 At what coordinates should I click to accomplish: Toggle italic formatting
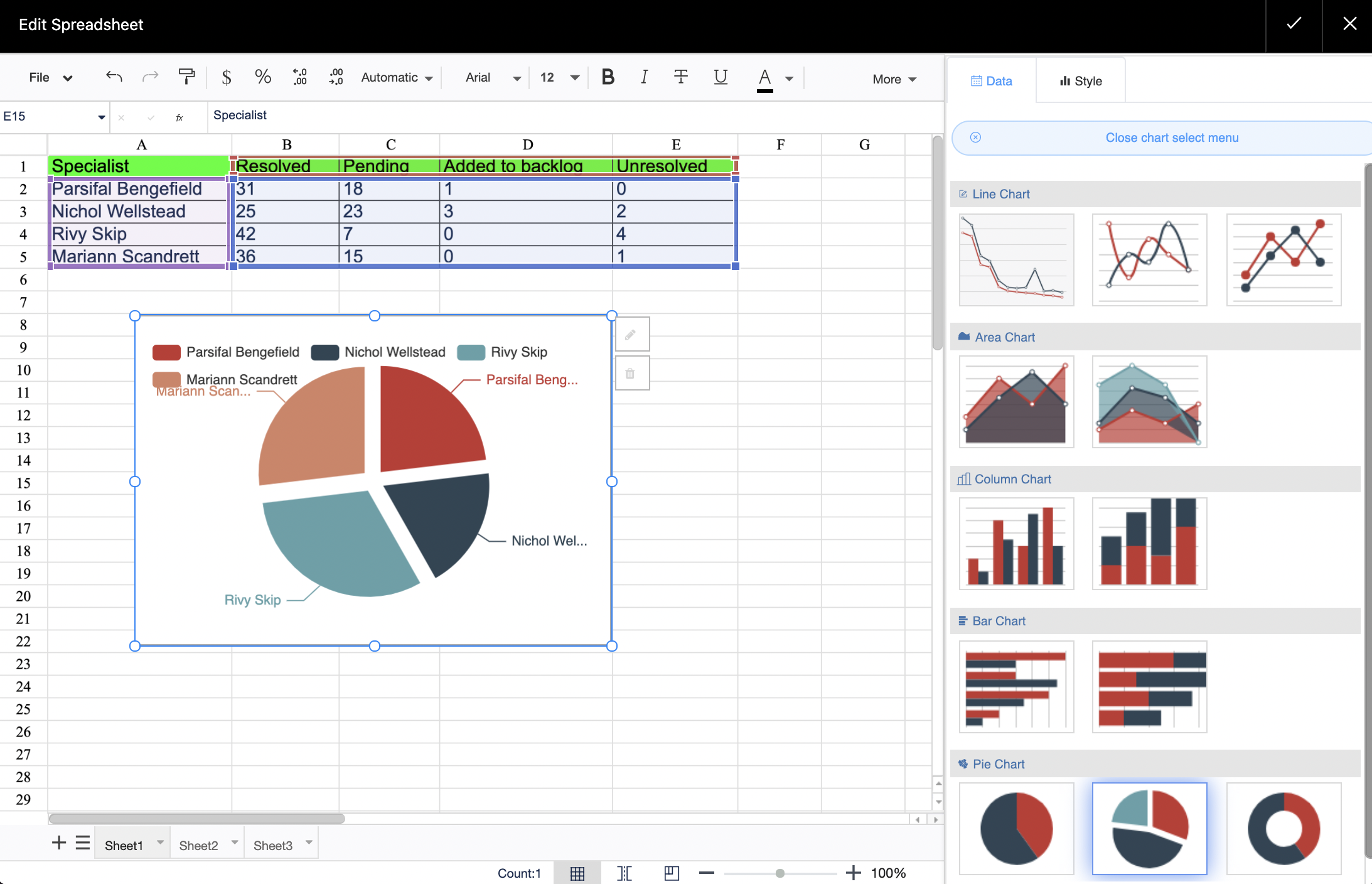tap(644, 77)
